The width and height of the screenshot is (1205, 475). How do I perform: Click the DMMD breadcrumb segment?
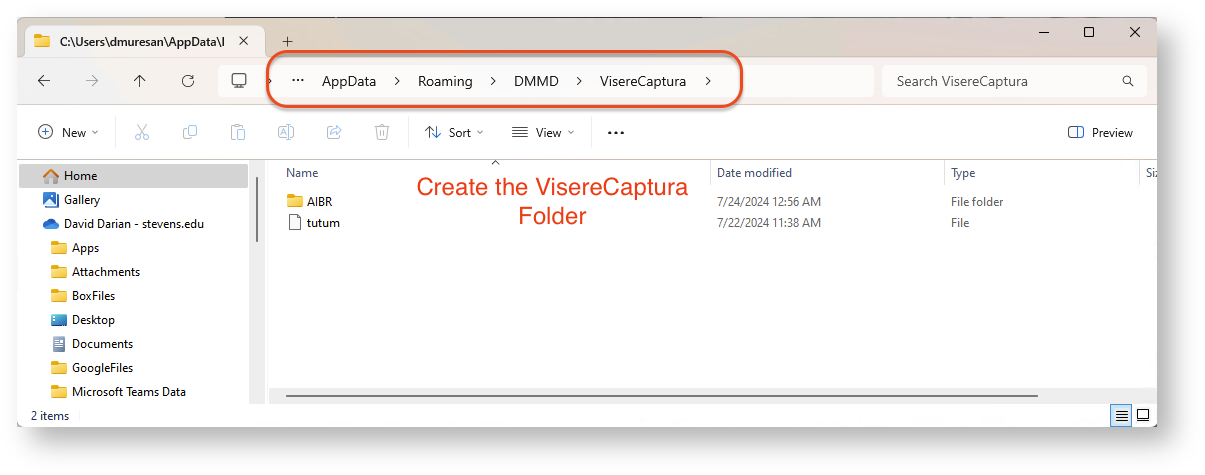pos(536,81)
